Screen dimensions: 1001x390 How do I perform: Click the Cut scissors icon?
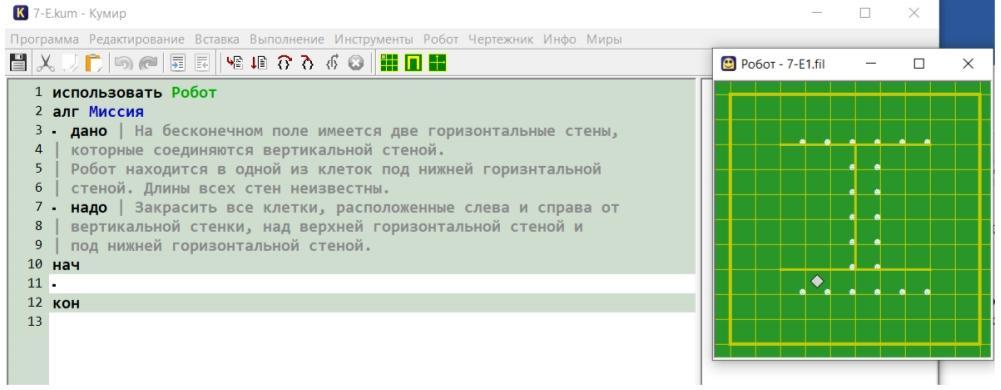(x=45, y=63)
